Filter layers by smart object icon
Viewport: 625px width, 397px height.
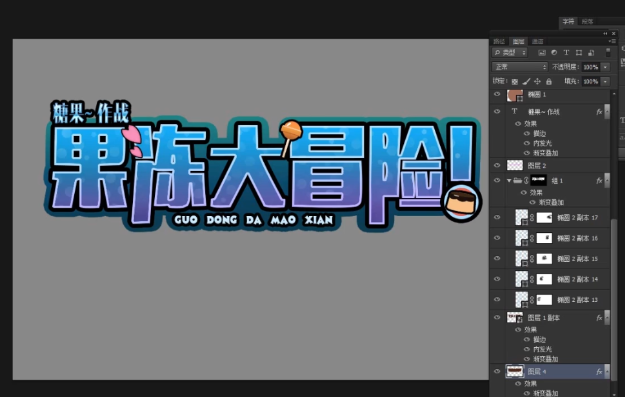click(x=591, y=53)
